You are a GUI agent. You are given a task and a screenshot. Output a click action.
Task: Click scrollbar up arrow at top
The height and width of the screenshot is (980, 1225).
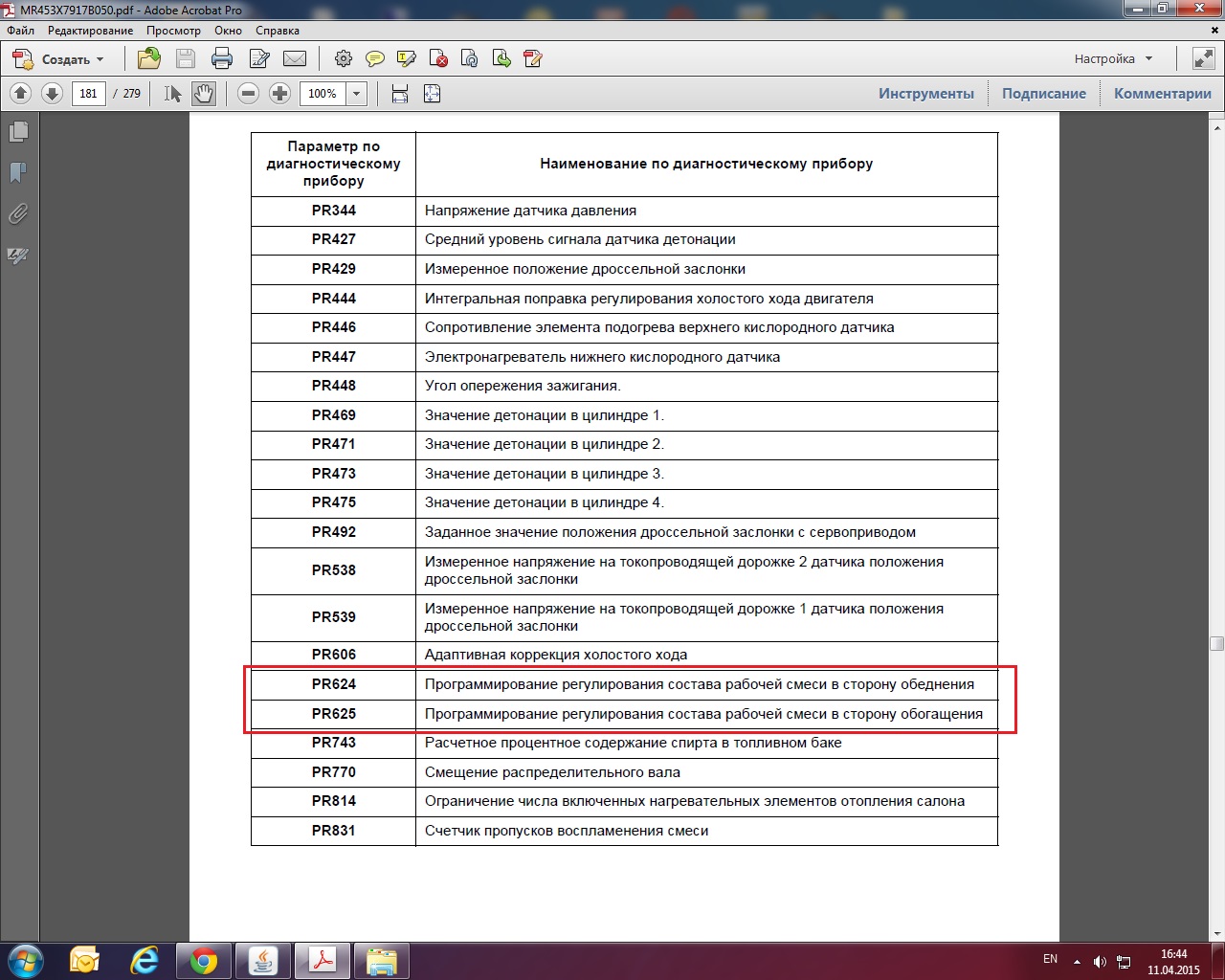click(1217, 126)
